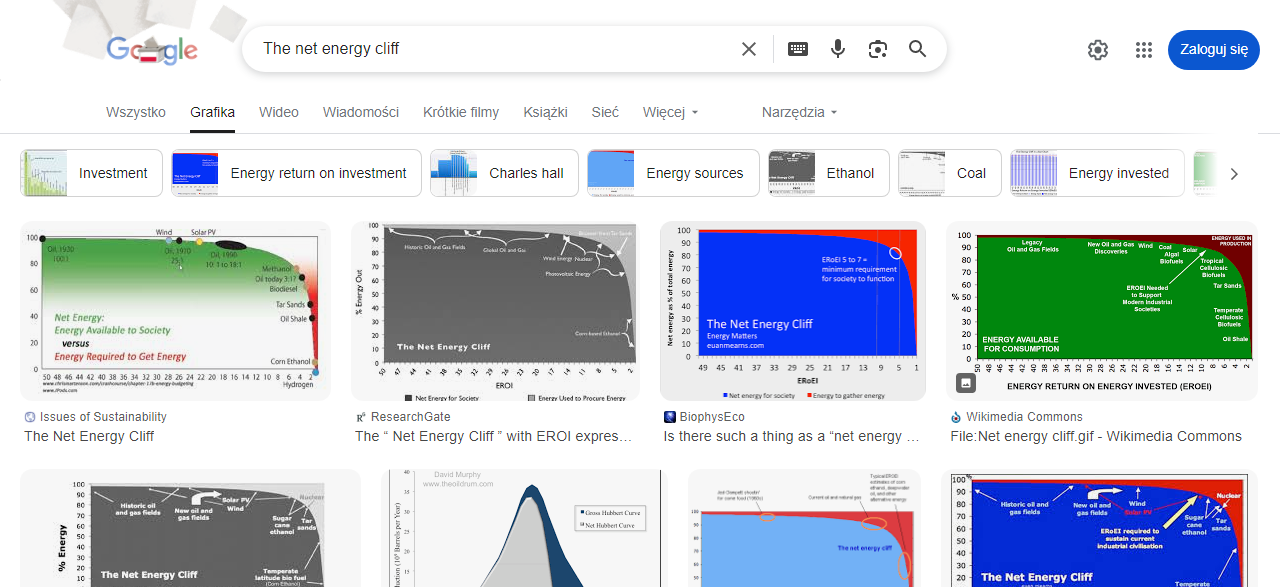The image size is (1280, 587).
Task: Select the Coal filter chip
Action: pyautogui.click(x=949, y=173)
